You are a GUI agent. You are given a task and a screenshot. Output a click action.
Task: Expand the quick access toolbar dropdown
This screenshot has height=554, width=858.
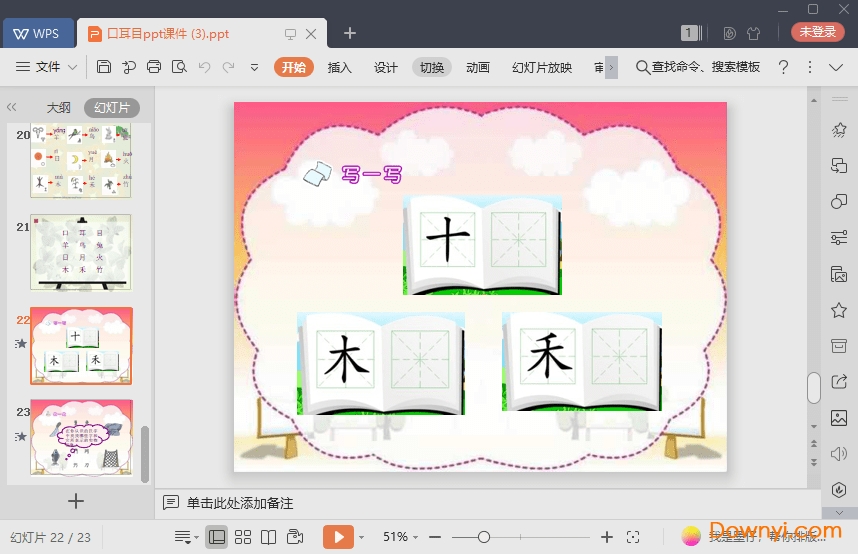pos(254,67)
